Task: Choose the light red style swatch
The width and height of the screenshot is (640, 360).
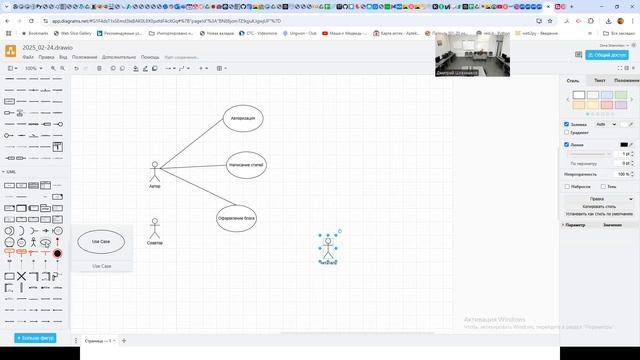Action: point(607,105)
